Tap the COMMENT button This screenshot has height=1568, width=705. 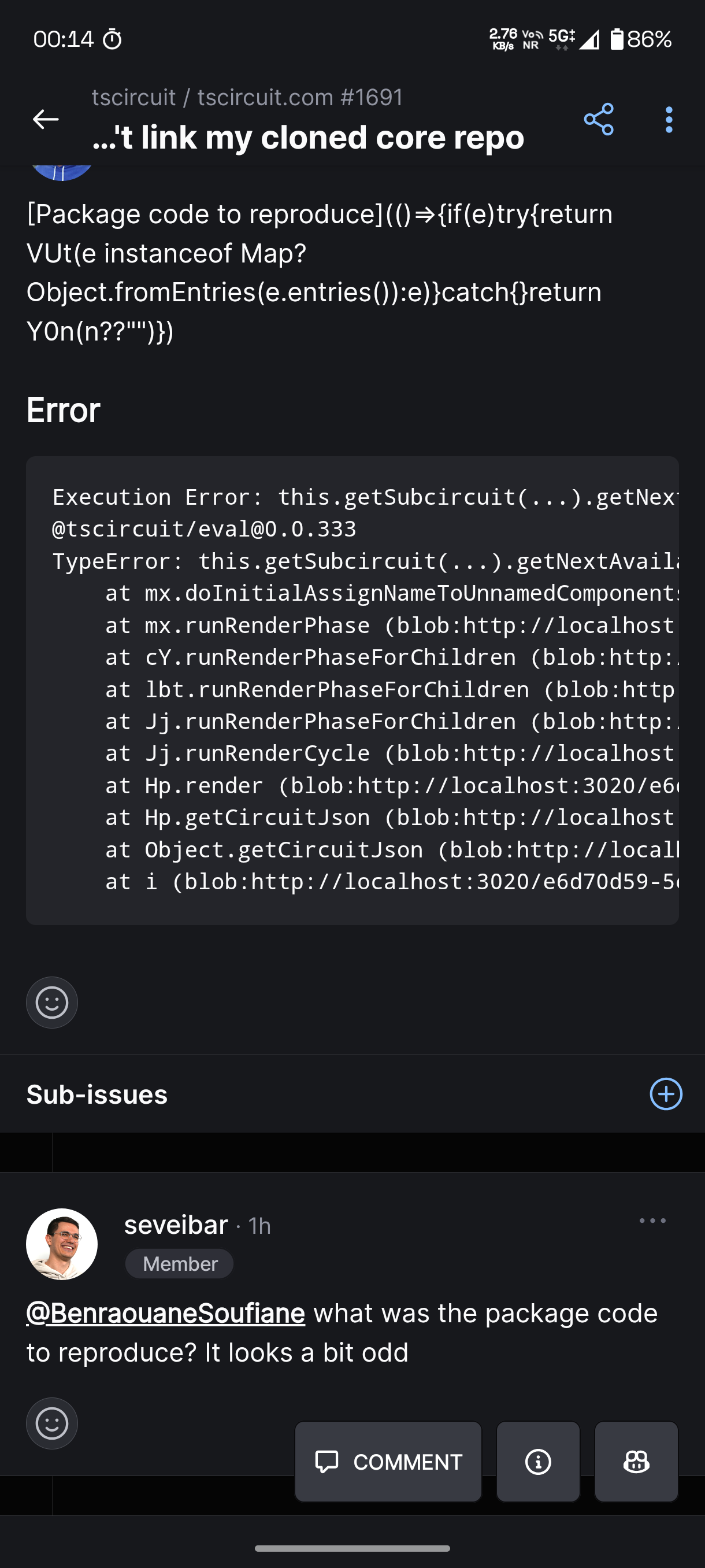coord(388,1462)
